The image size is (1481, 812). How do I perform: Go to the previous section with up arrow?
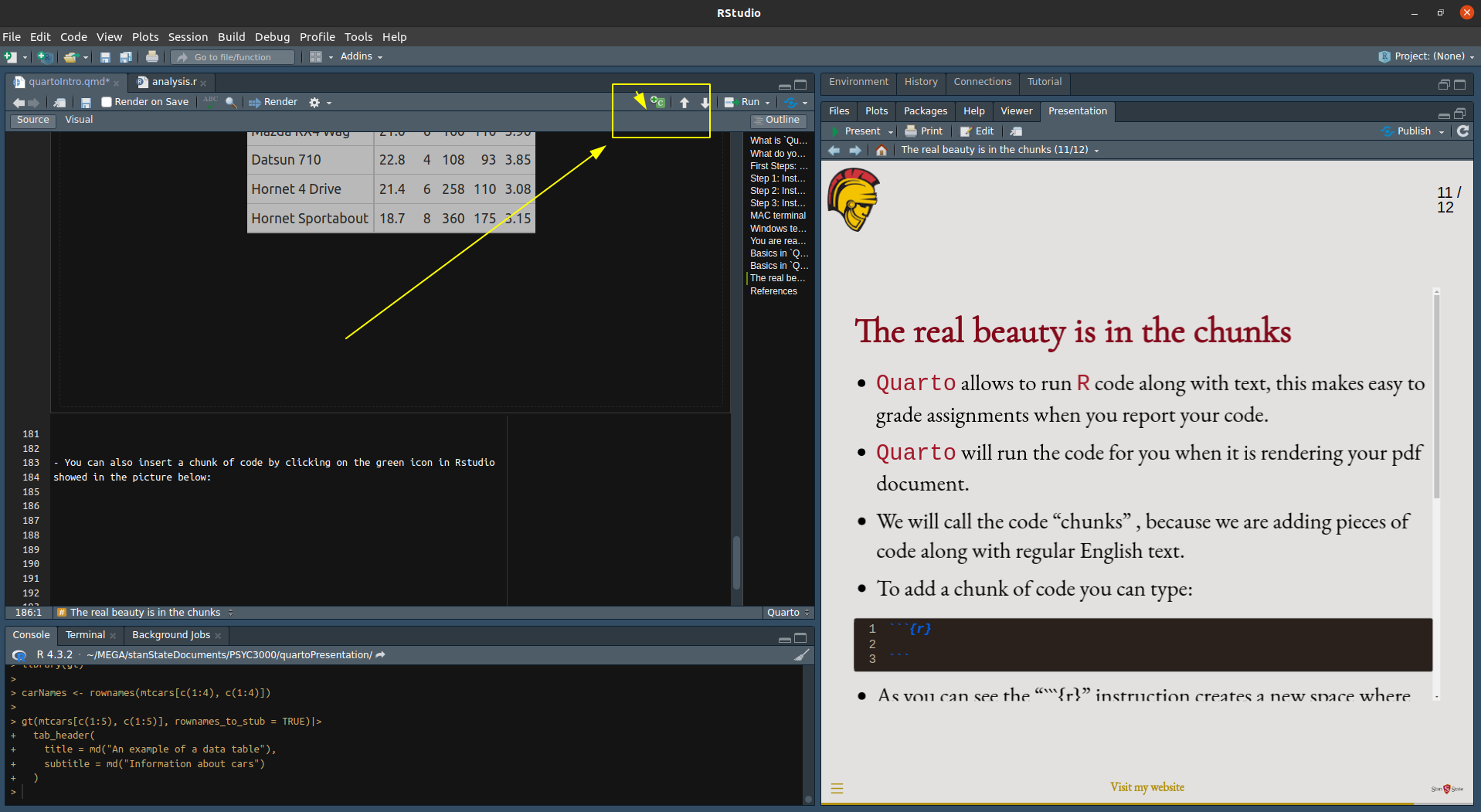tap(684, 103)
